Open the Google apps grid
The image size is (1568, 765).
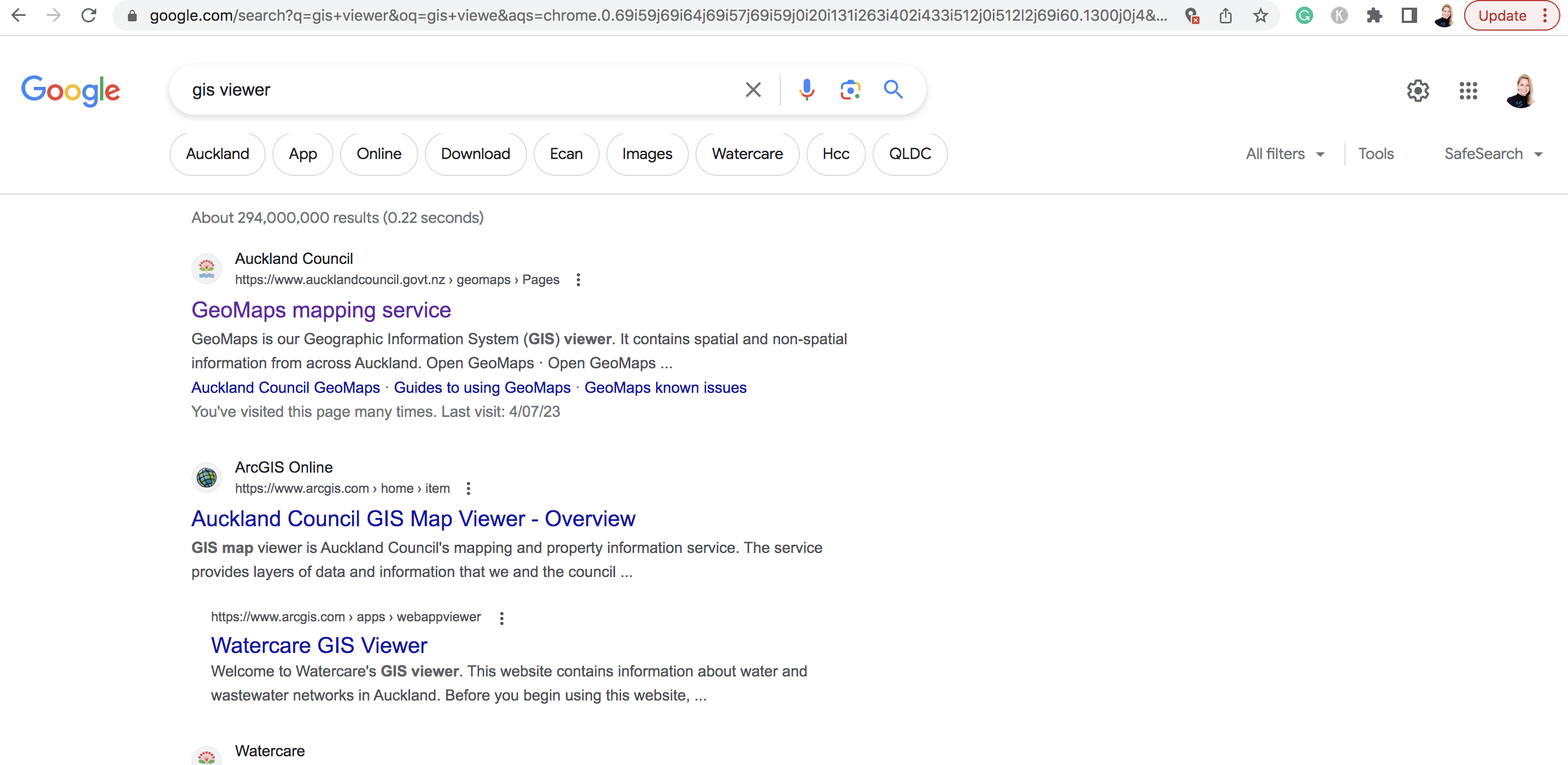(1468, 91)
